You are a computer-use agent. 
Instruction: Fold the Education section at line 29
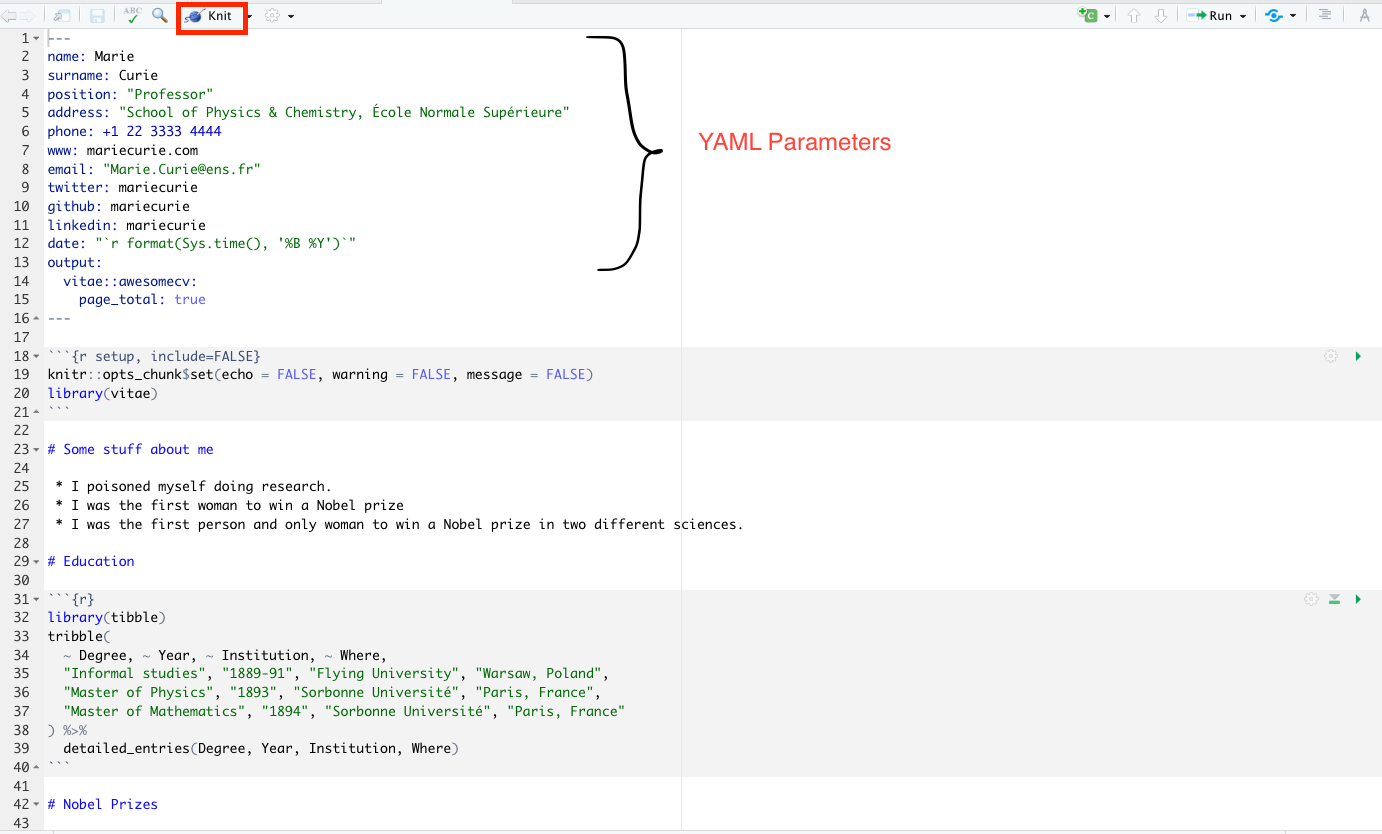tap(37, 562)
